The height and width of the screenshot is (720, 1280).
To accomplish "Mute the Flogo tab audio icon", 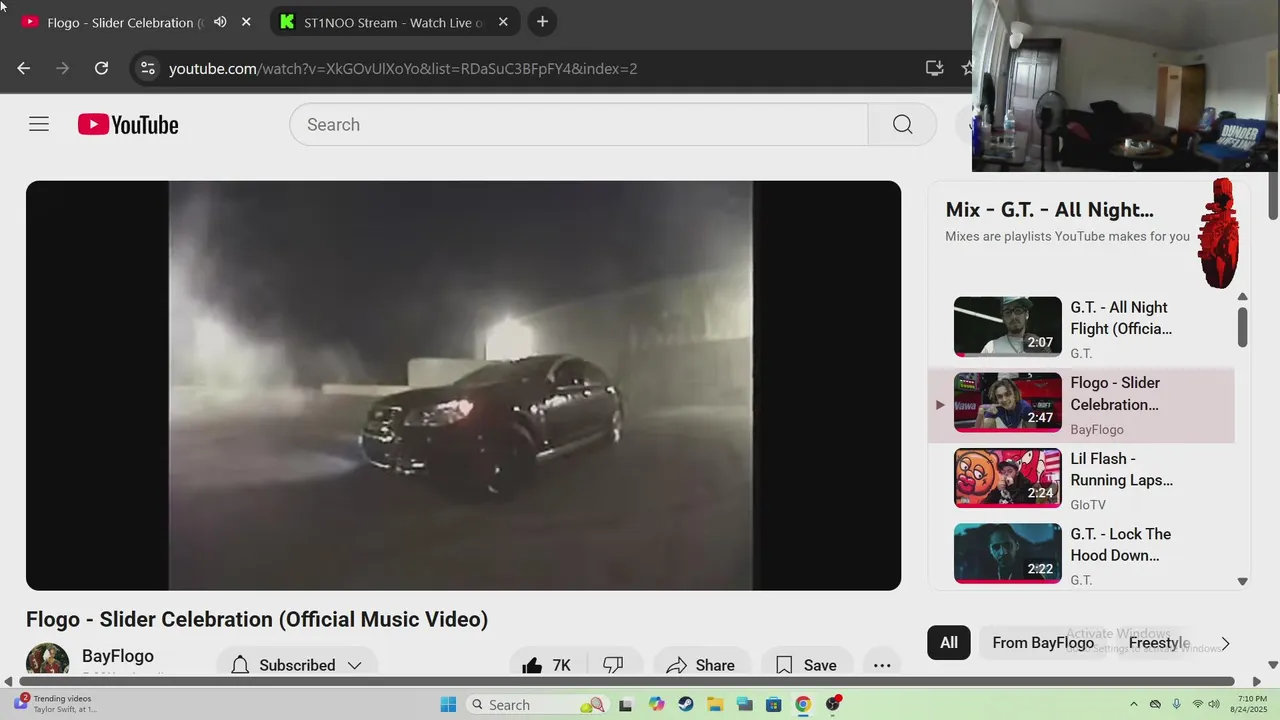I will pos(220,22).
